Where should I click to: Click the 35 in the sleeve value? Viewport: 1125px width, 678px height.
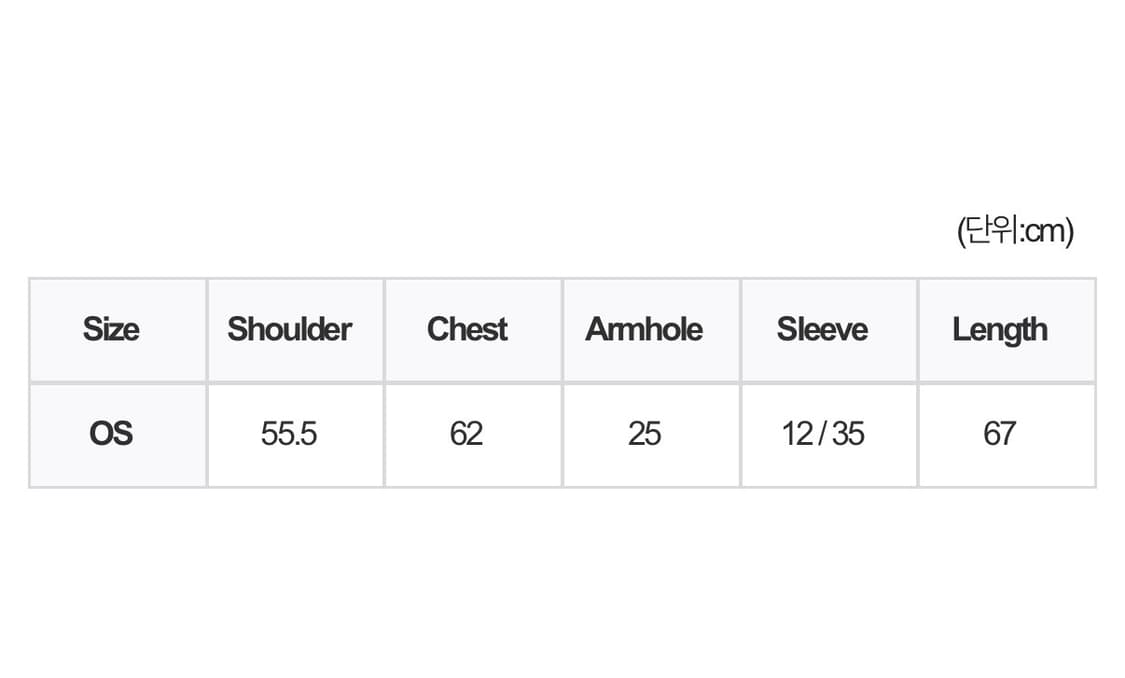[847, 434]
